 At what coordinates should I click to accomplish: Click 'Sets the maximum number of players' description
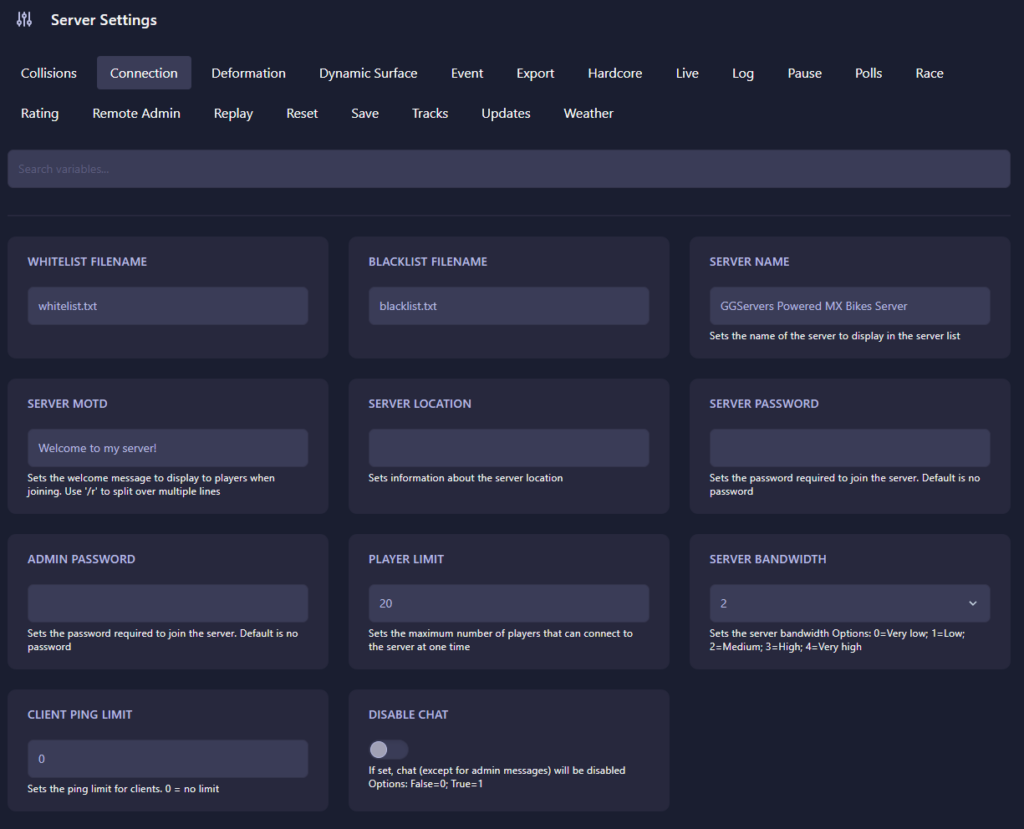coord(500,640)
